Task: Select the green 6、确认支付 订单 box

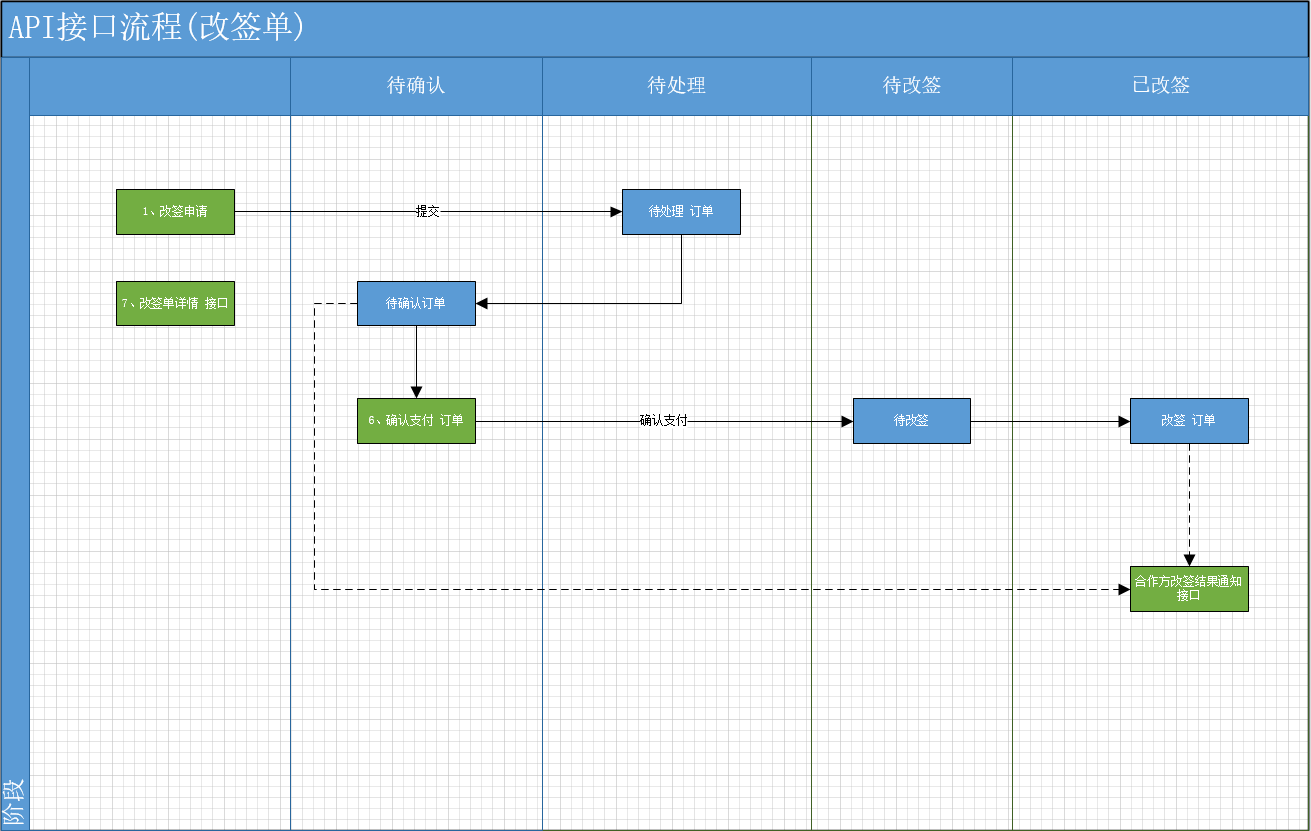Action: coord(416,421)
